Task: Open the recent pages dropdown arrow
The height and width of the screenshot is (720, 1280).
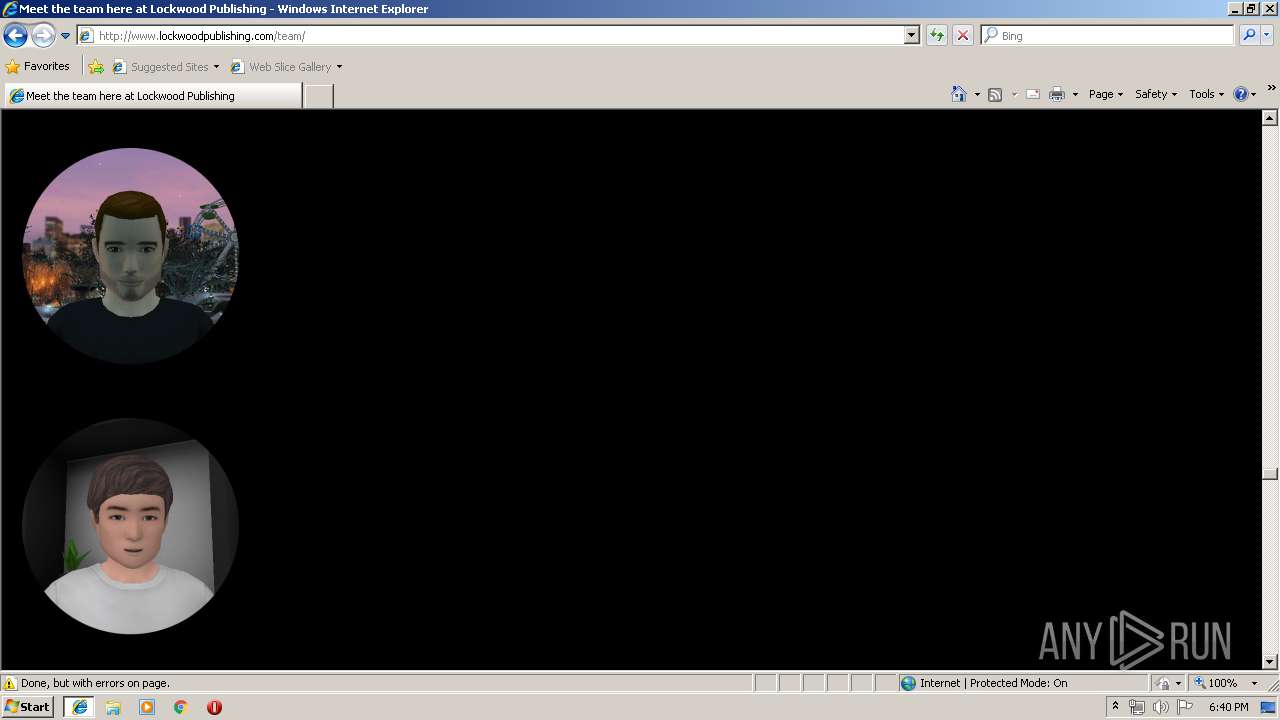Action: [65, 36]
